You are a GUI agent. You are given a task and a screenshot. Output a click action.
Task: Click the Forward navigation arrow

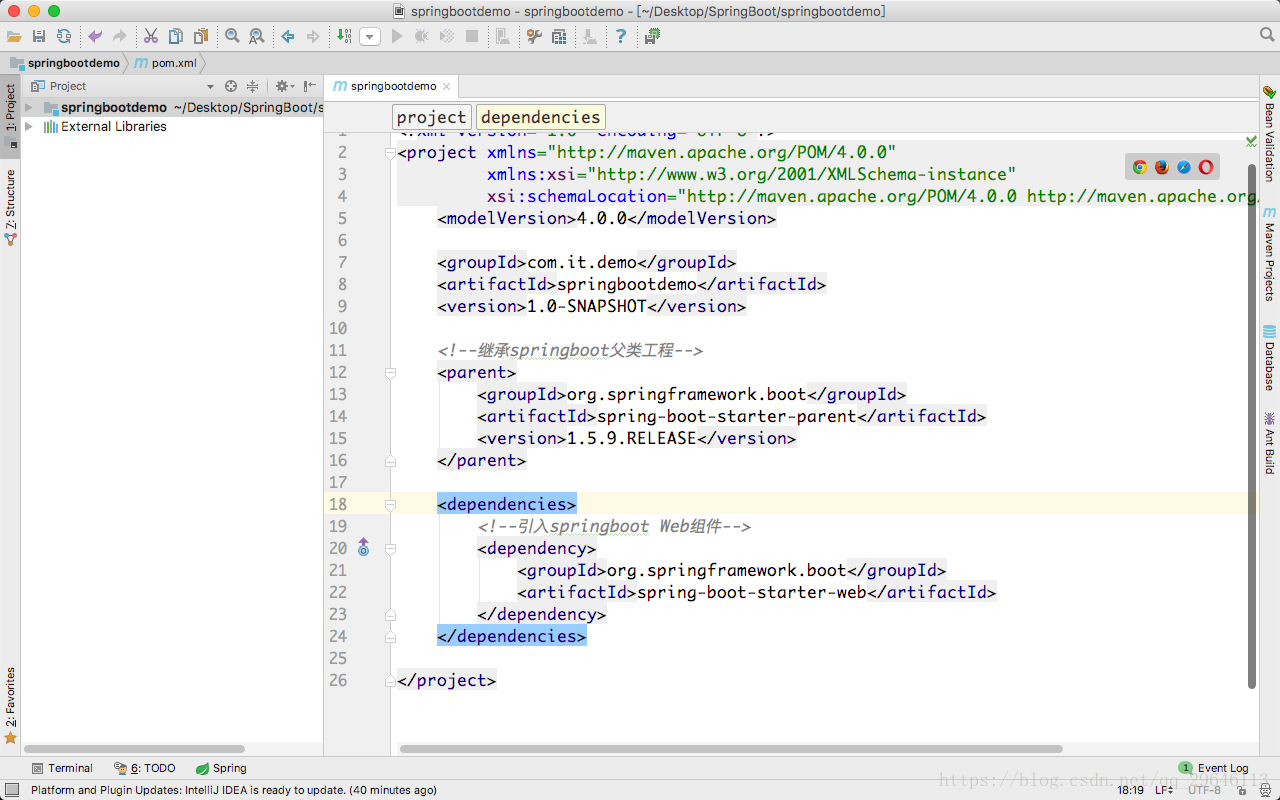tap(313, 36)
